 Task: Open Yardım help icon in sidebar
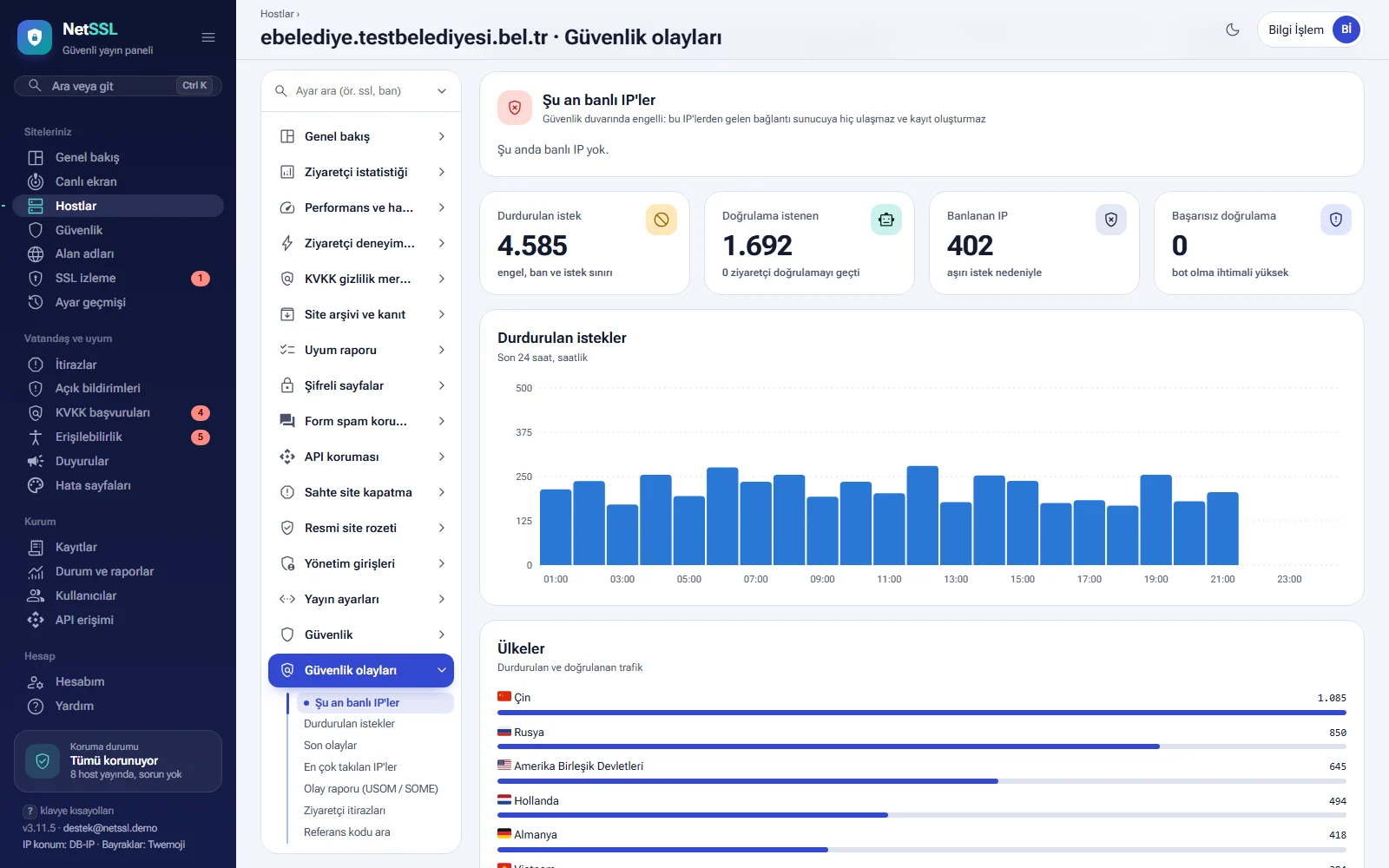coord(36,706)
